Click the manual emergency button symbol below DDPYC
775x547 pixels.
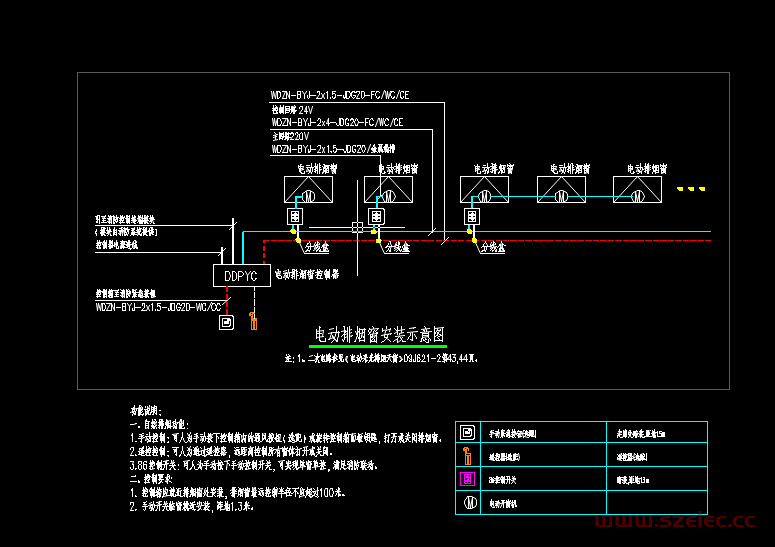pos(226,323)
